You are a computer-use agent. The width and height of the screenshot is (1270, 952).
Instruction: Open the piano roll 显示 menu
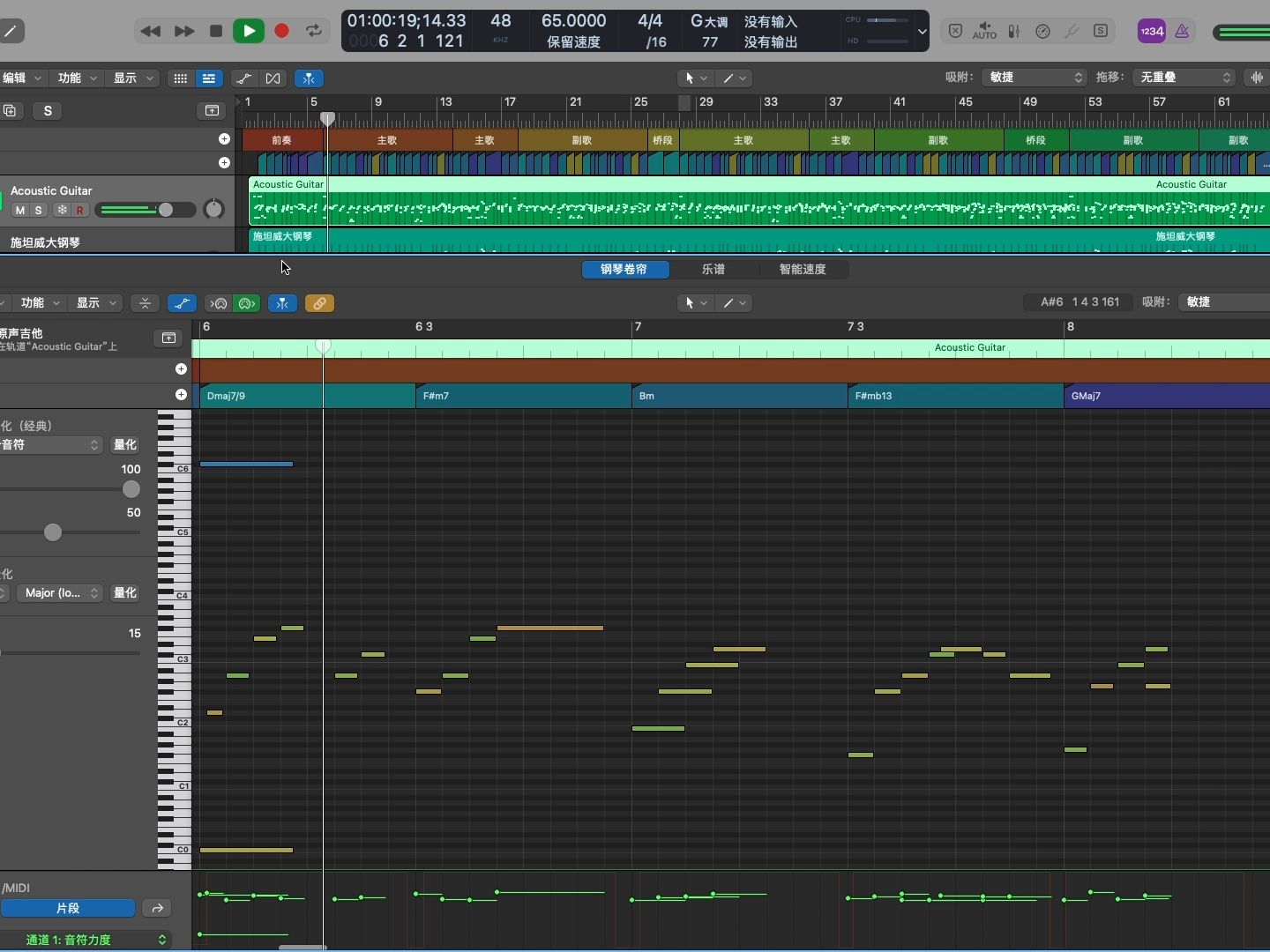pos(94,303)
